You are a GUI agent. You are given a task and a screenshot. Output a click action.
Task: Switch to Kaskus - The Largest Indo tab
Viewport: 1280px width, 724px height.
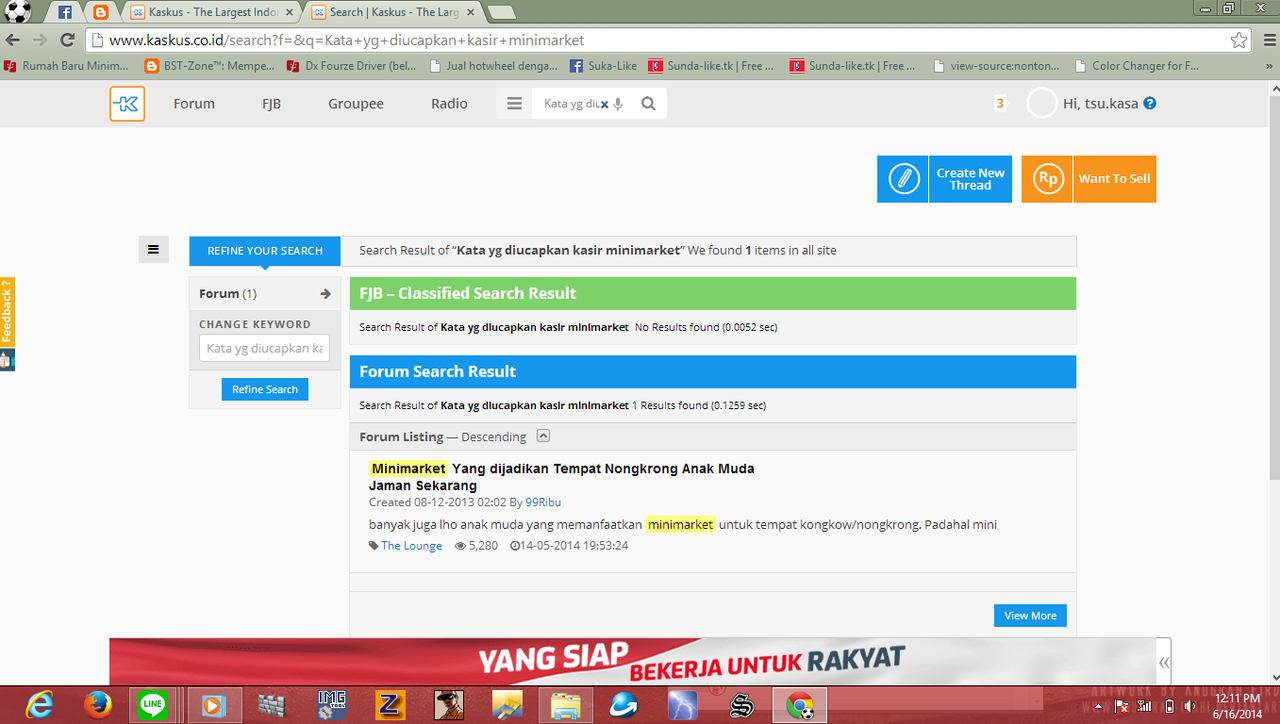210,12
